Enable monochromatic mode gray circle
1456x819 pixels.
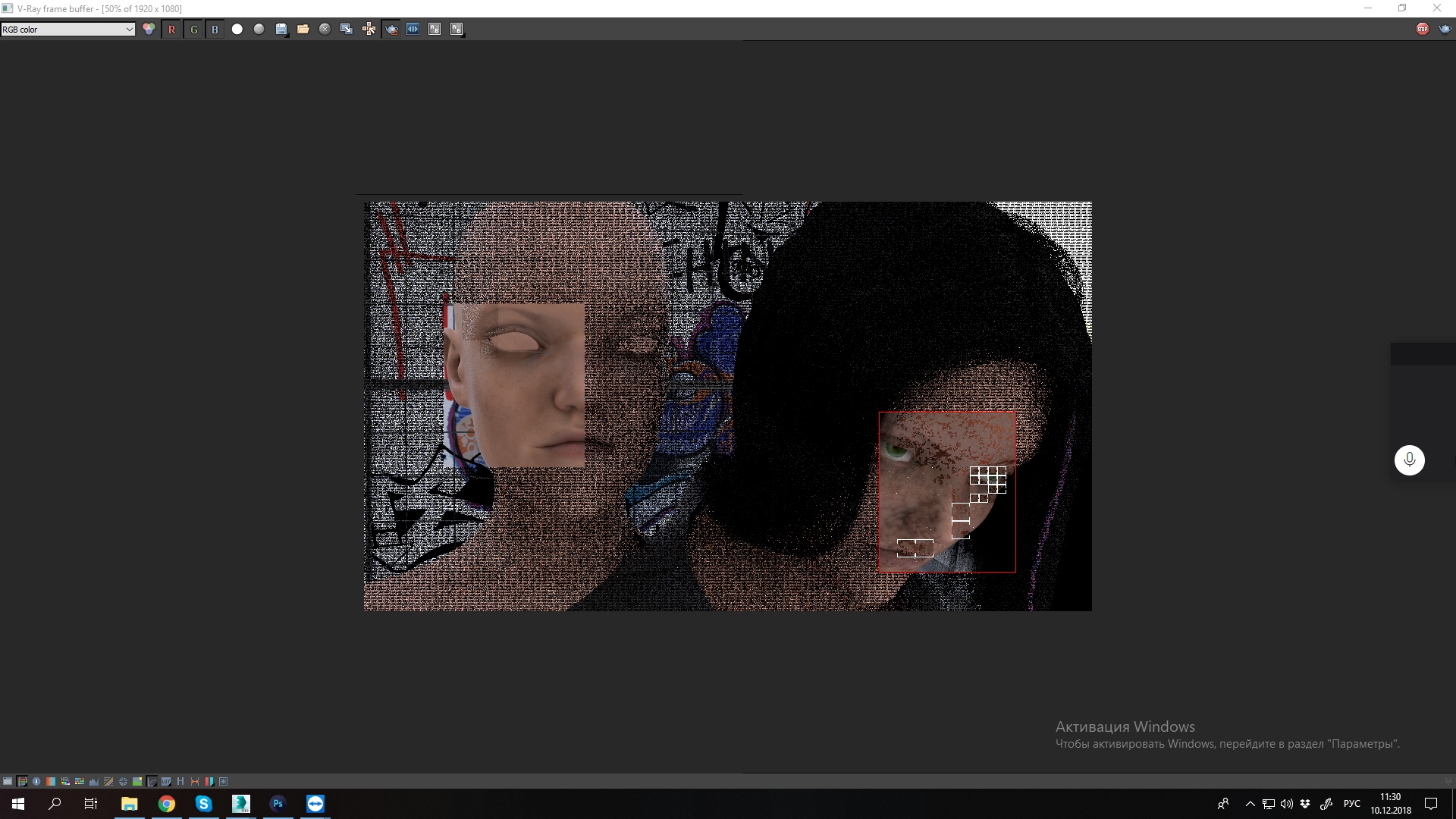tap(259, 30)
